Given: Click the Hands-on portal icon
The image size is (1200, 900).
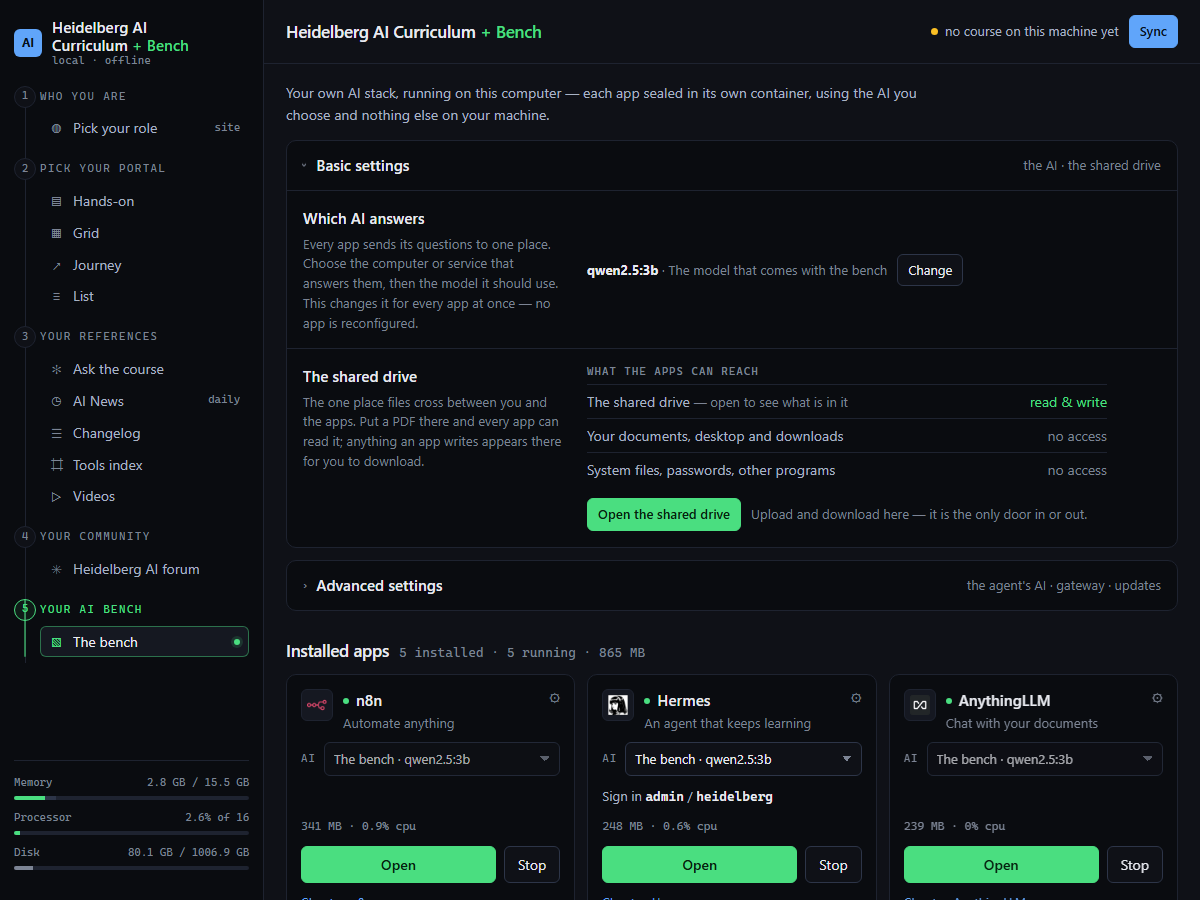Looking at the screenshot, I should pos(56,201).
